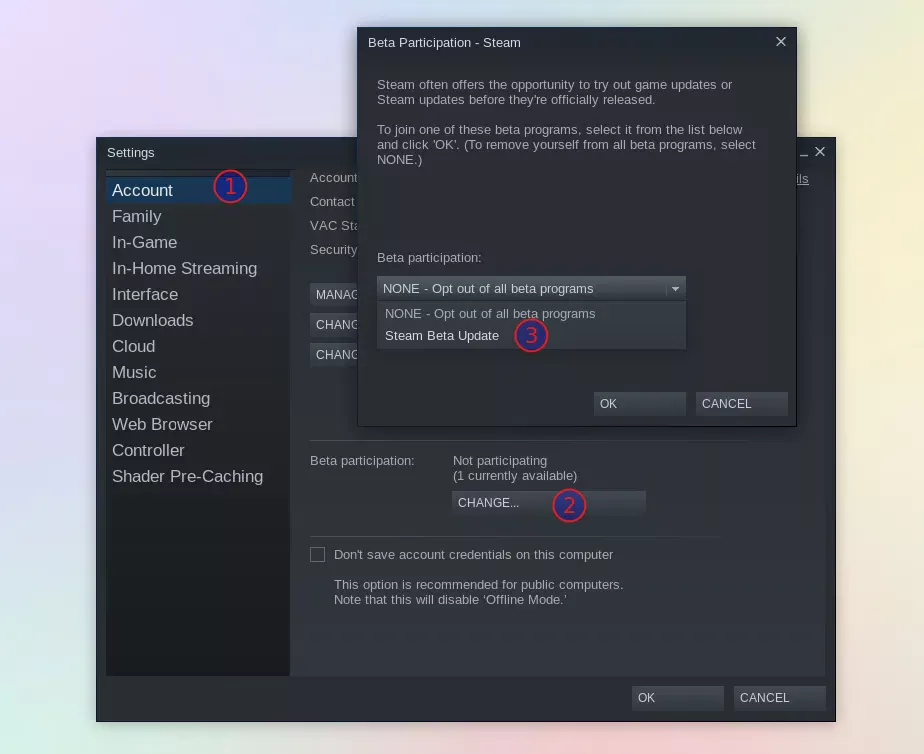The image size is (924, 754).
Task: Click OK in the Settings window
Action: (x=678, y=697)
